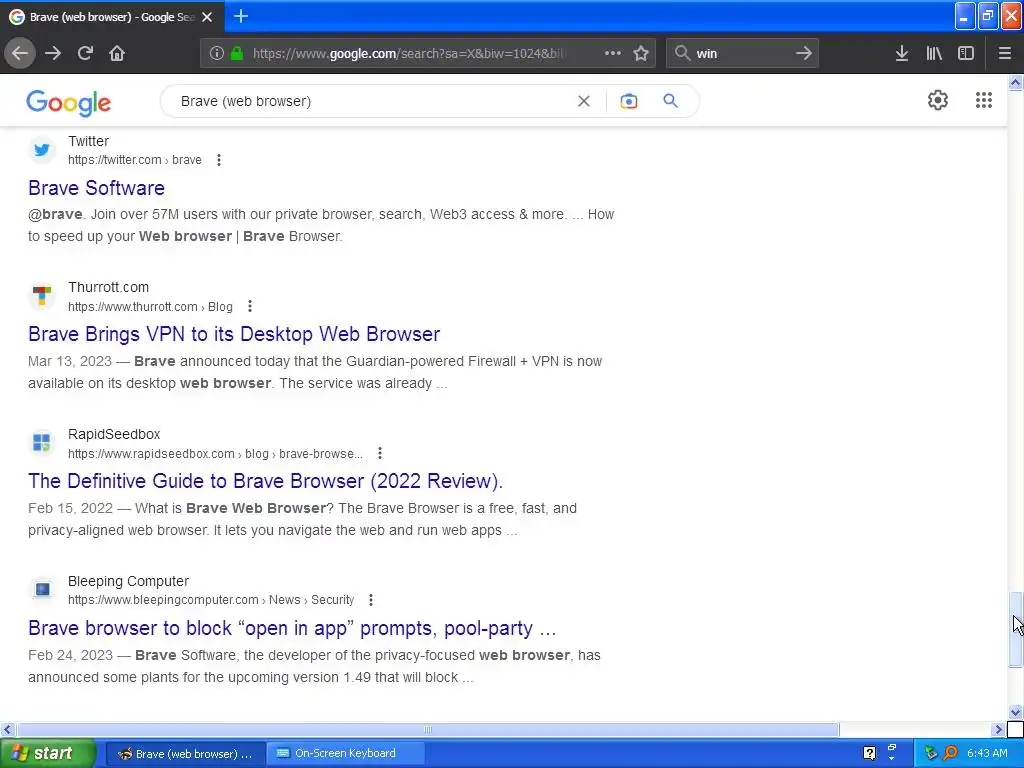Open the Brave Software Twitter link
Viewport: 1024px width, 768px height.
96,188
